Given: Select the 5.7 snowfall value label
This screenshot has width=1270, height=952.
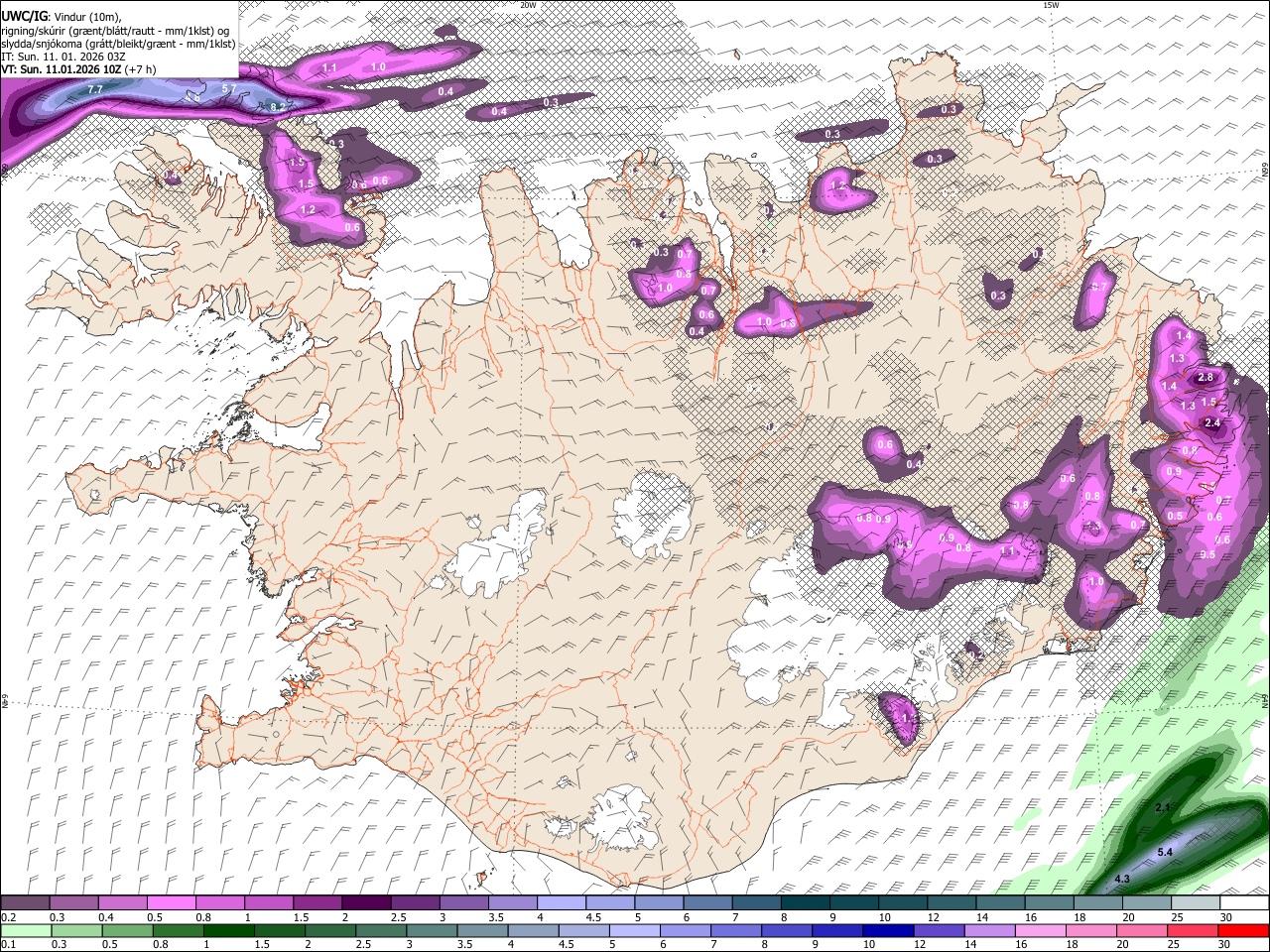Looking at the screenshot, I should [x=228, y=88].
